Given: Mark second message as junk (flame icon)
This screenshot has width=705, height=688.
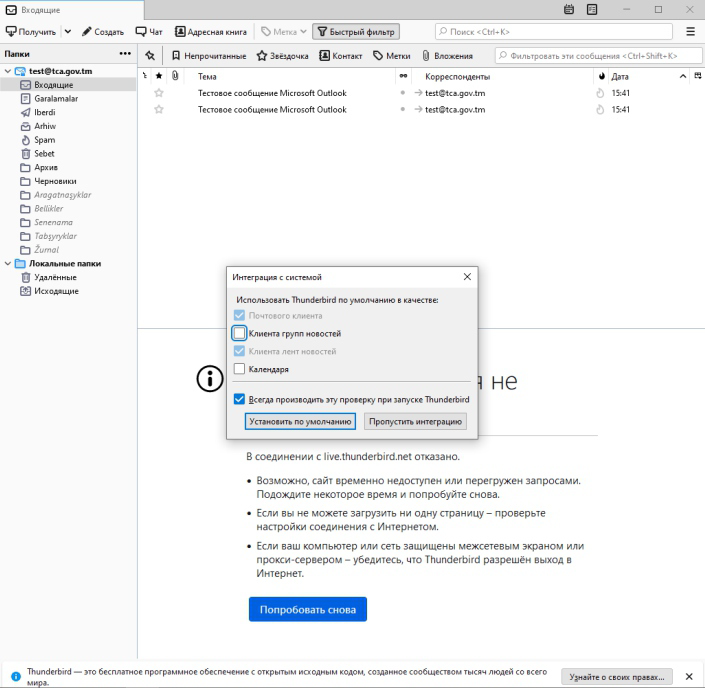Looking at the screenshot, I should [600, 109].
